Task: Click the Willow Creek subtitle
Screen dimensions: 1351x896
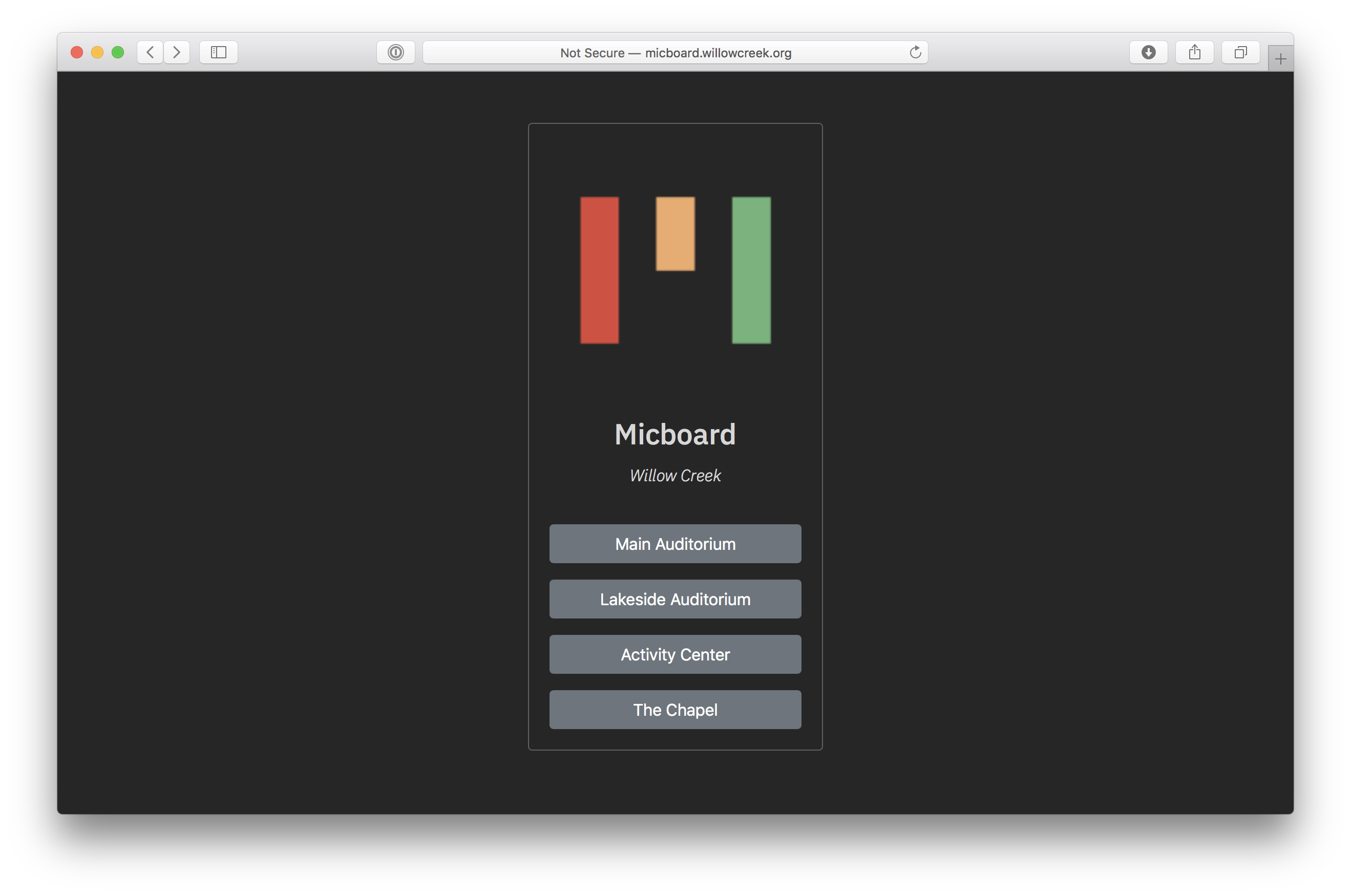Action: coord(675,476)
